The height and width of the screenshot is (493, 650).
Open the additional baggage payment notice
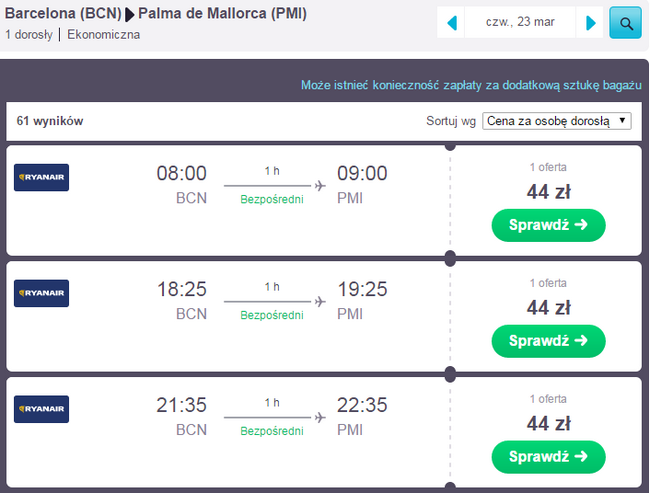[470, 85]
